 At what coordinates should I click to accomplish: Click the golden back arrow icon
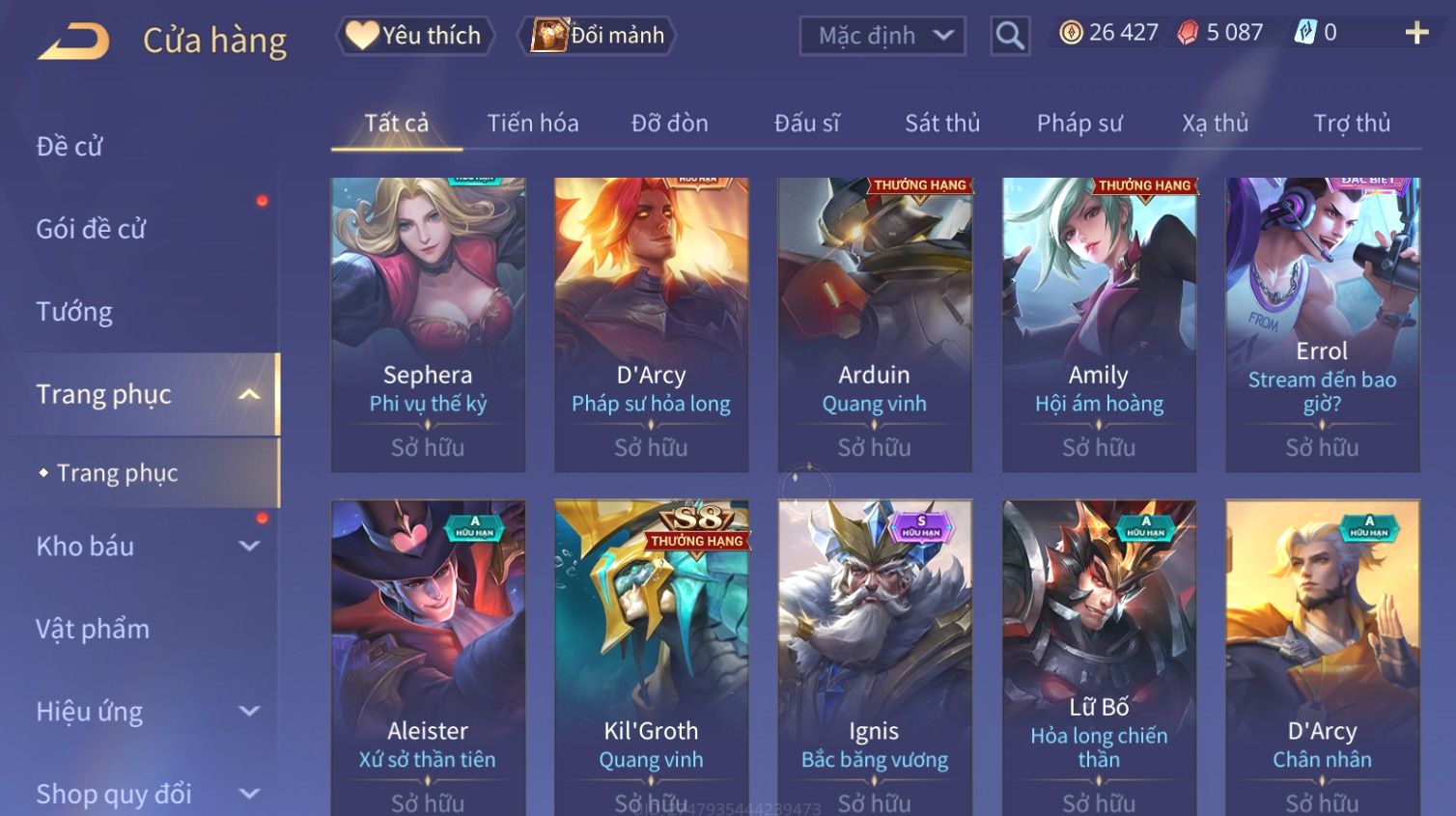point(73,42)
